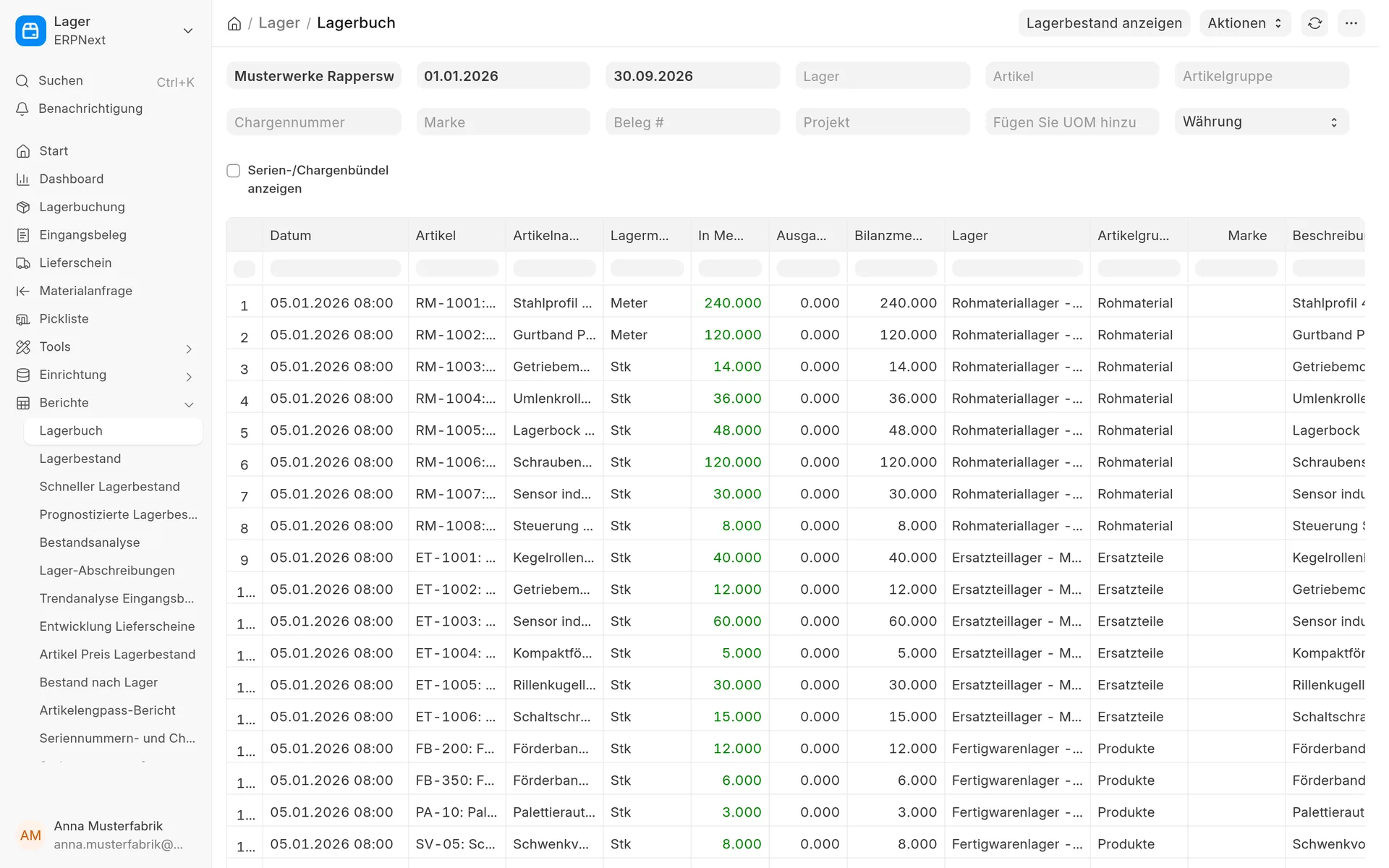Click the refresh report icon
1389x868 pixels.
1314,23
